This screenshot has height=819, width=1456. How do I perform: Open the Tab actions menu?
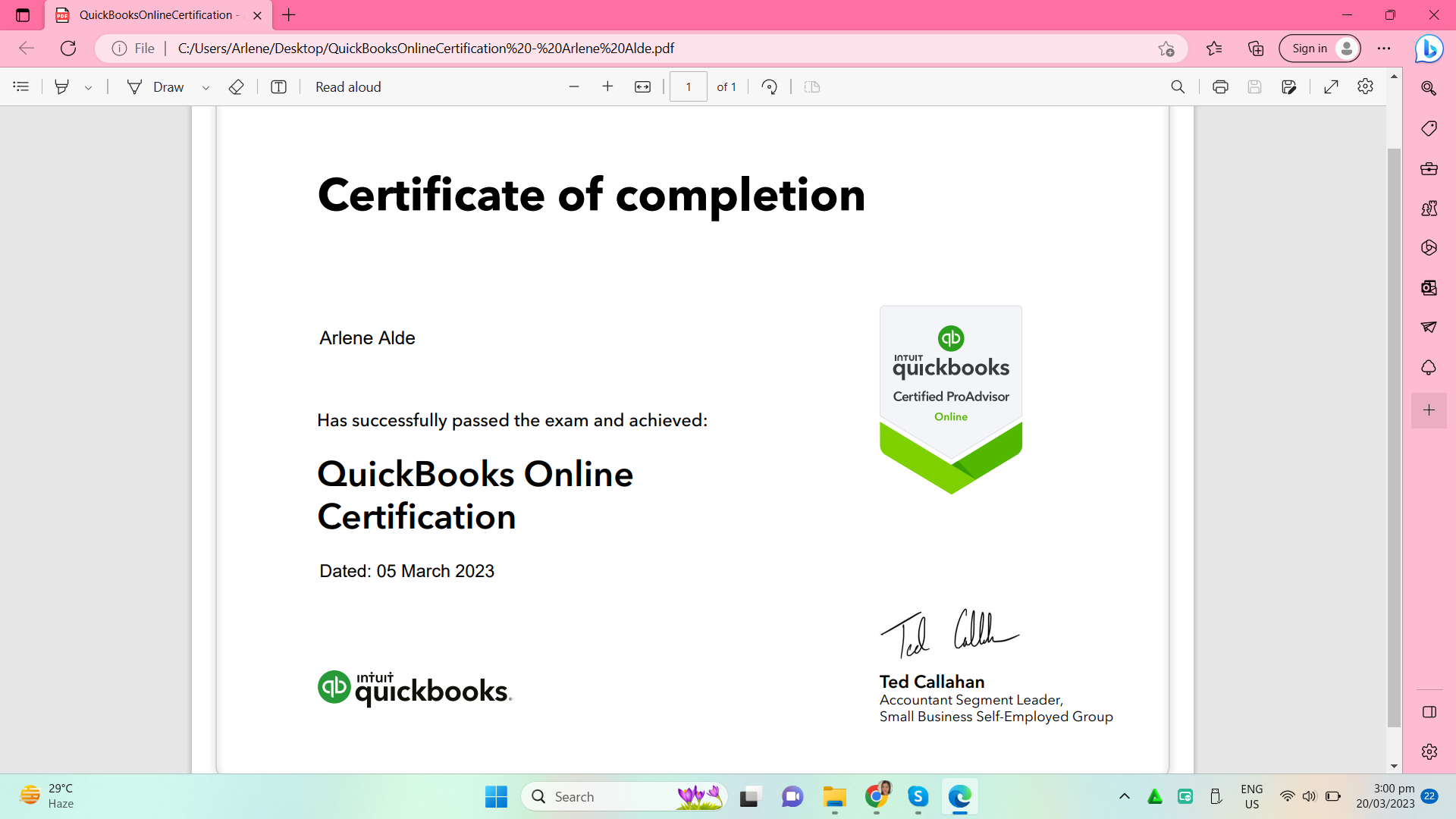click(23, 14)
